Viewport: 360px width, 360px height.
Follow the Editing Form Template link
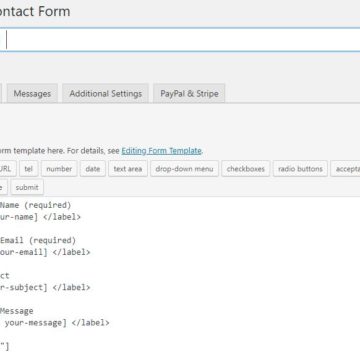pyautogui.click(x=161, y=151)
